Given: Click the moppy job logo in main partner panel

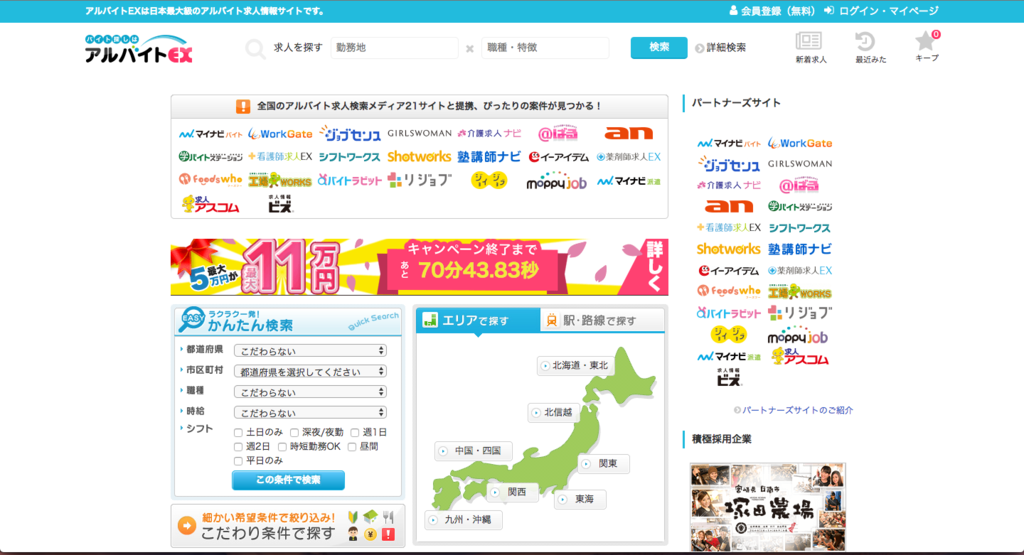Looking at the screenshot, I should pyautogui.click(x=556, y=181).
